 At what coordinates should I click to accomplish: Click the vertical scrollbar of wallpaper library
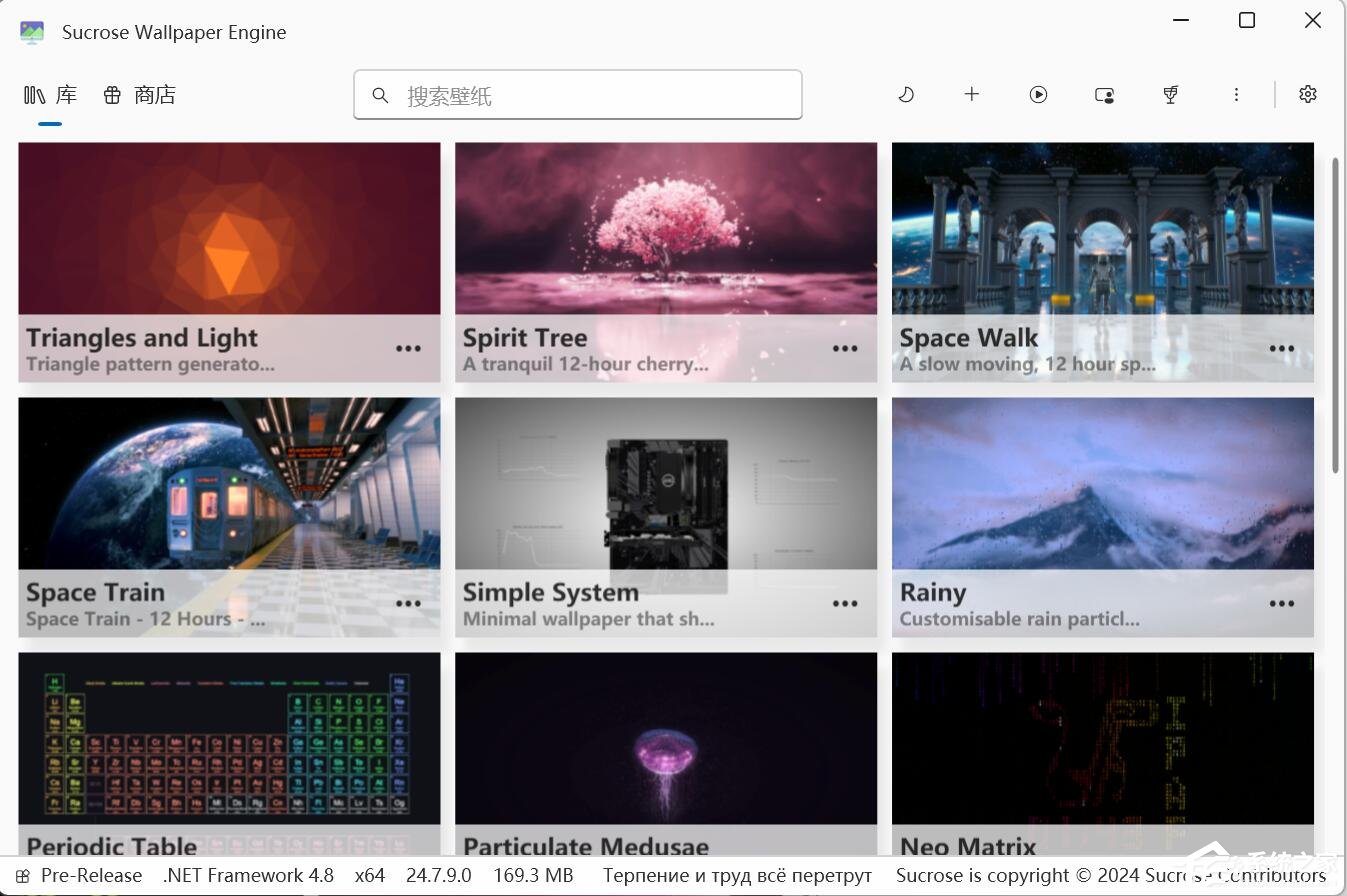(1336, 315)
